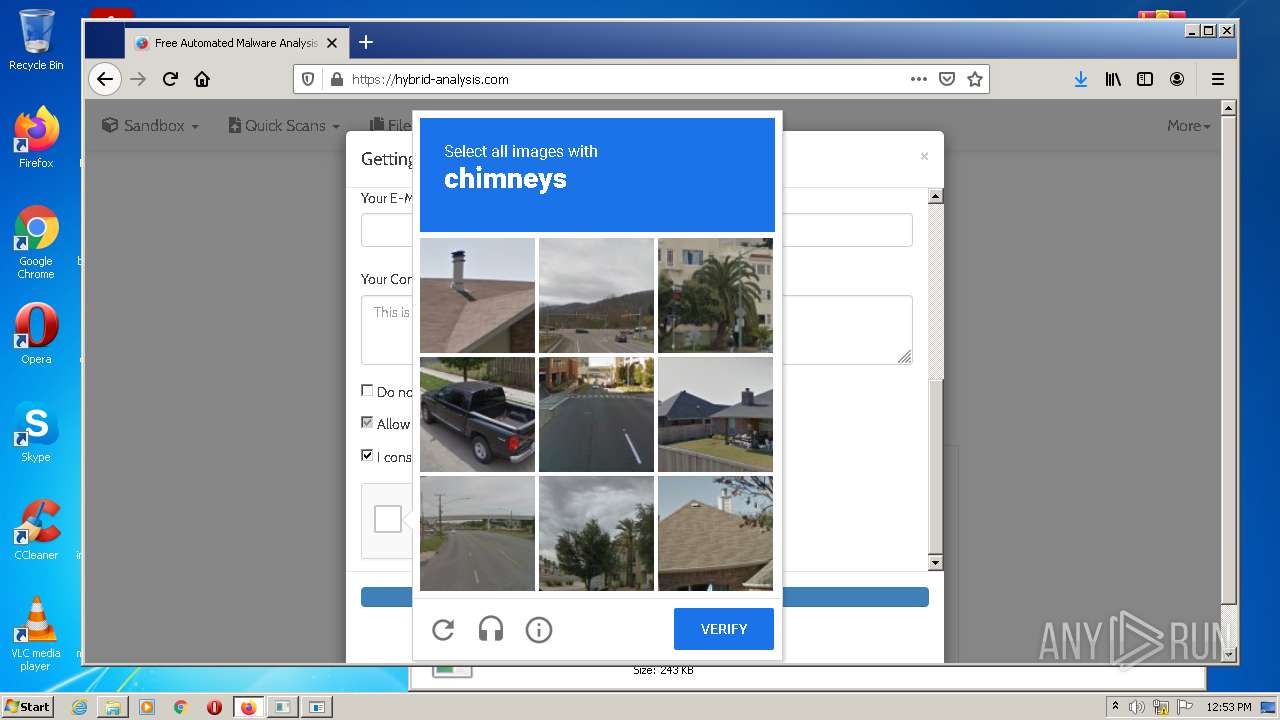Tick the 'Do no...' checkbox

click(367, 391)
